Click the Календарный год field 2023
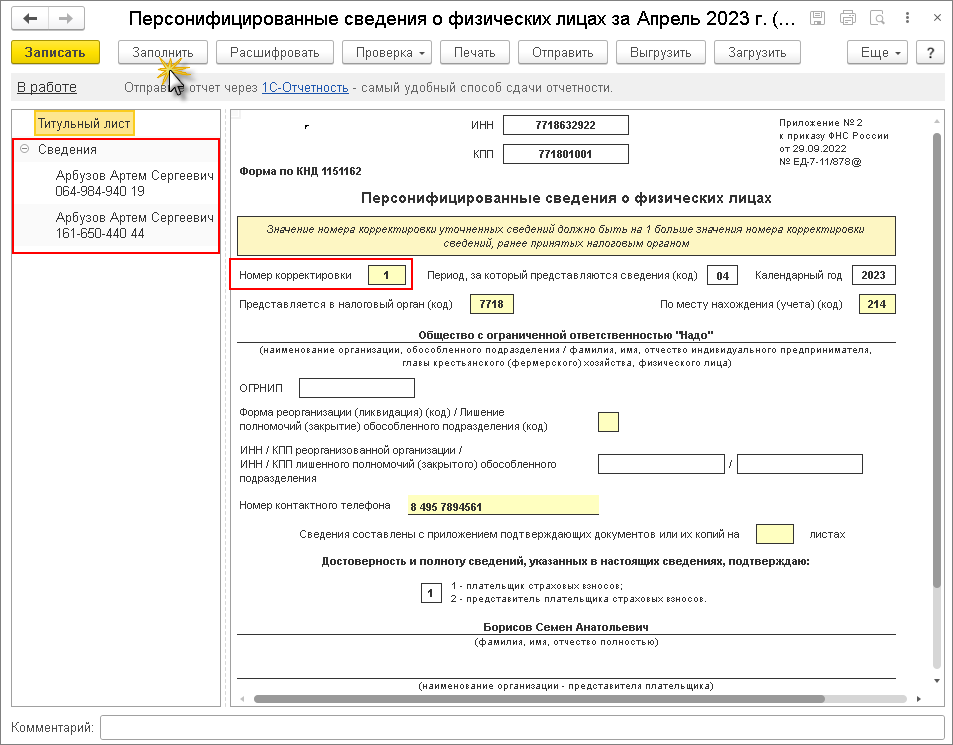953x745 pixels. (873, 275)
